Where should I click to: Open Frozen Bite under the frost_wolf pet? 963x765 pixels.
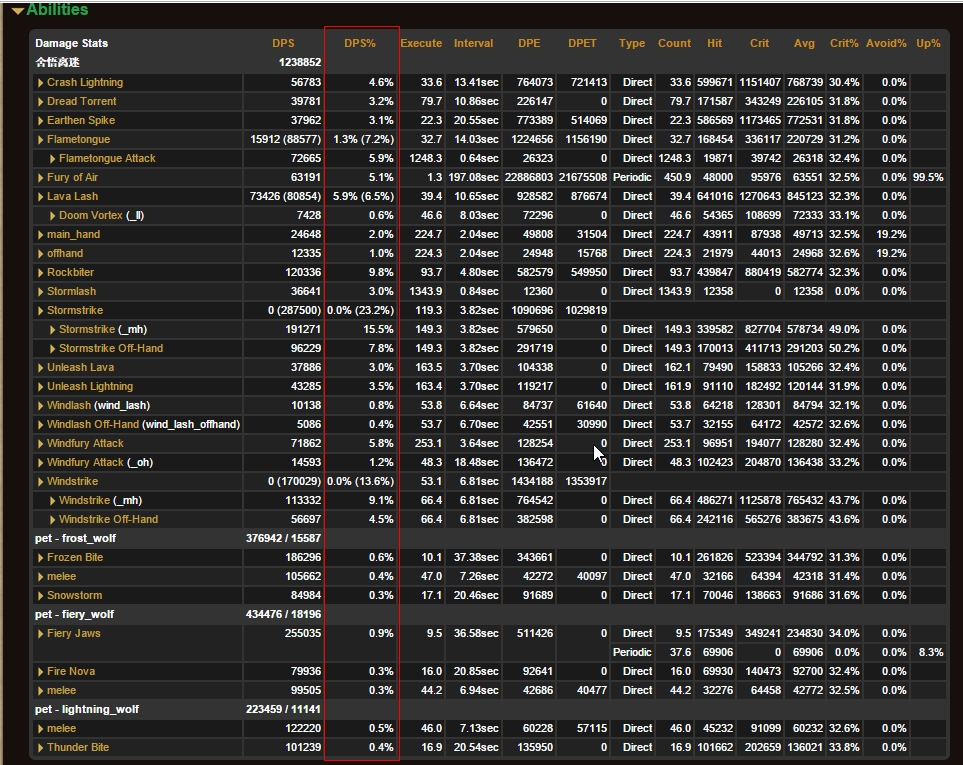(x=74, y=557)
